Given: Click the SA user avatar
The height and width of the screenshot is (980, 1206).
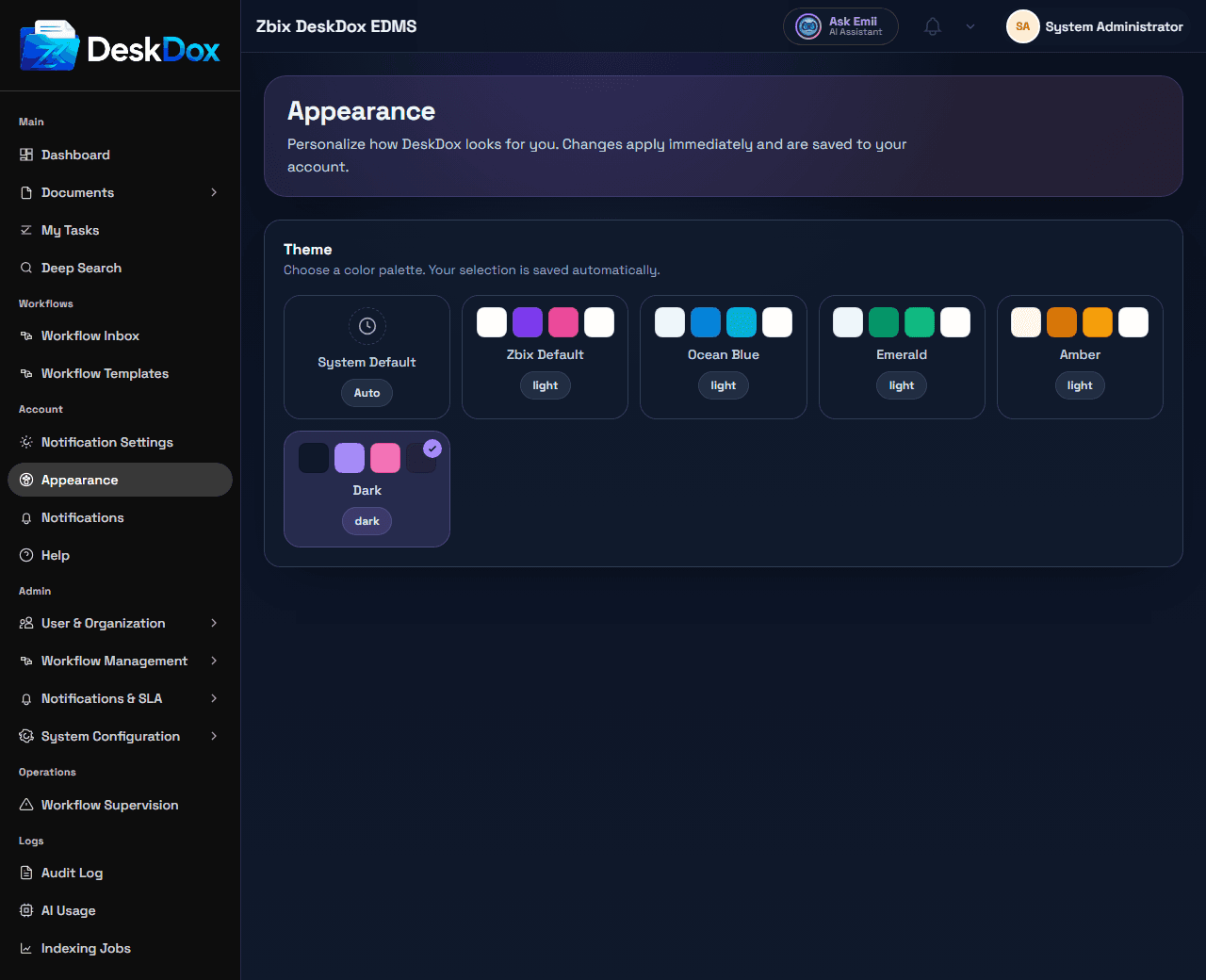Looking at the screenshot, I should point(1022,26).
